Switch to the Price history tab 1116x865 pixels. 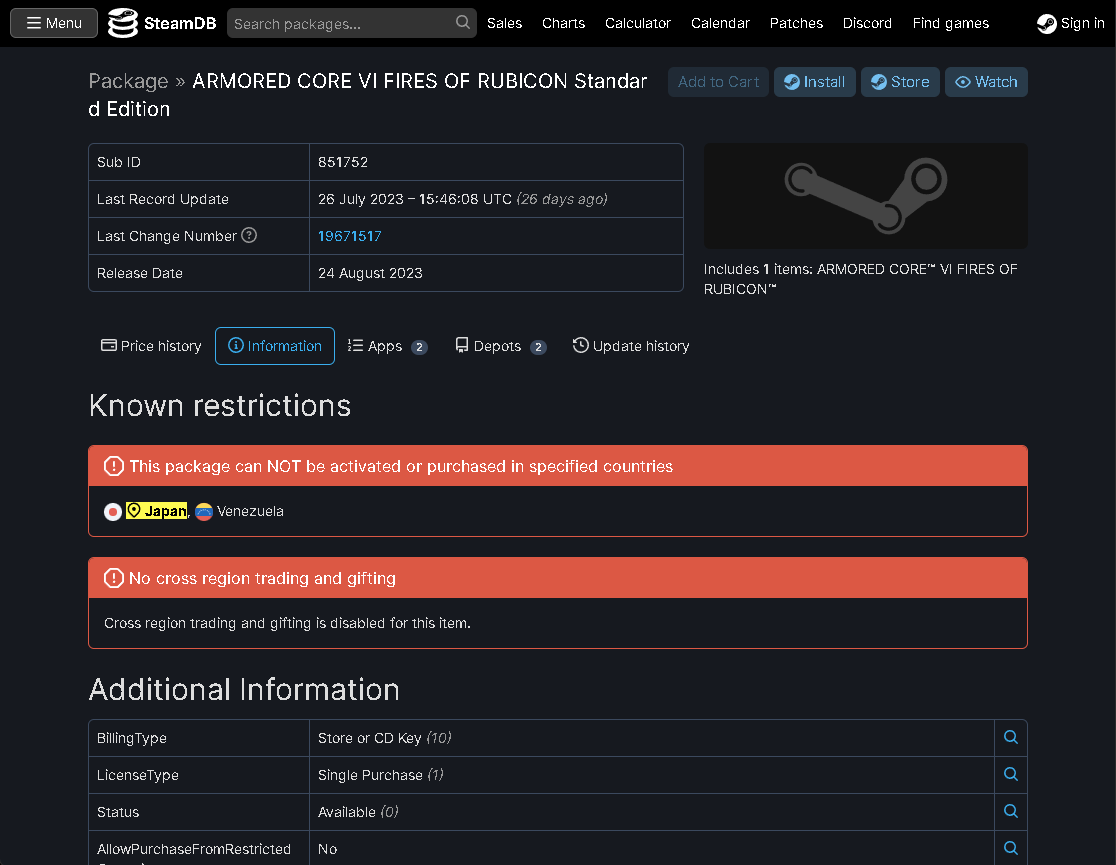click(x=151, y=346)
